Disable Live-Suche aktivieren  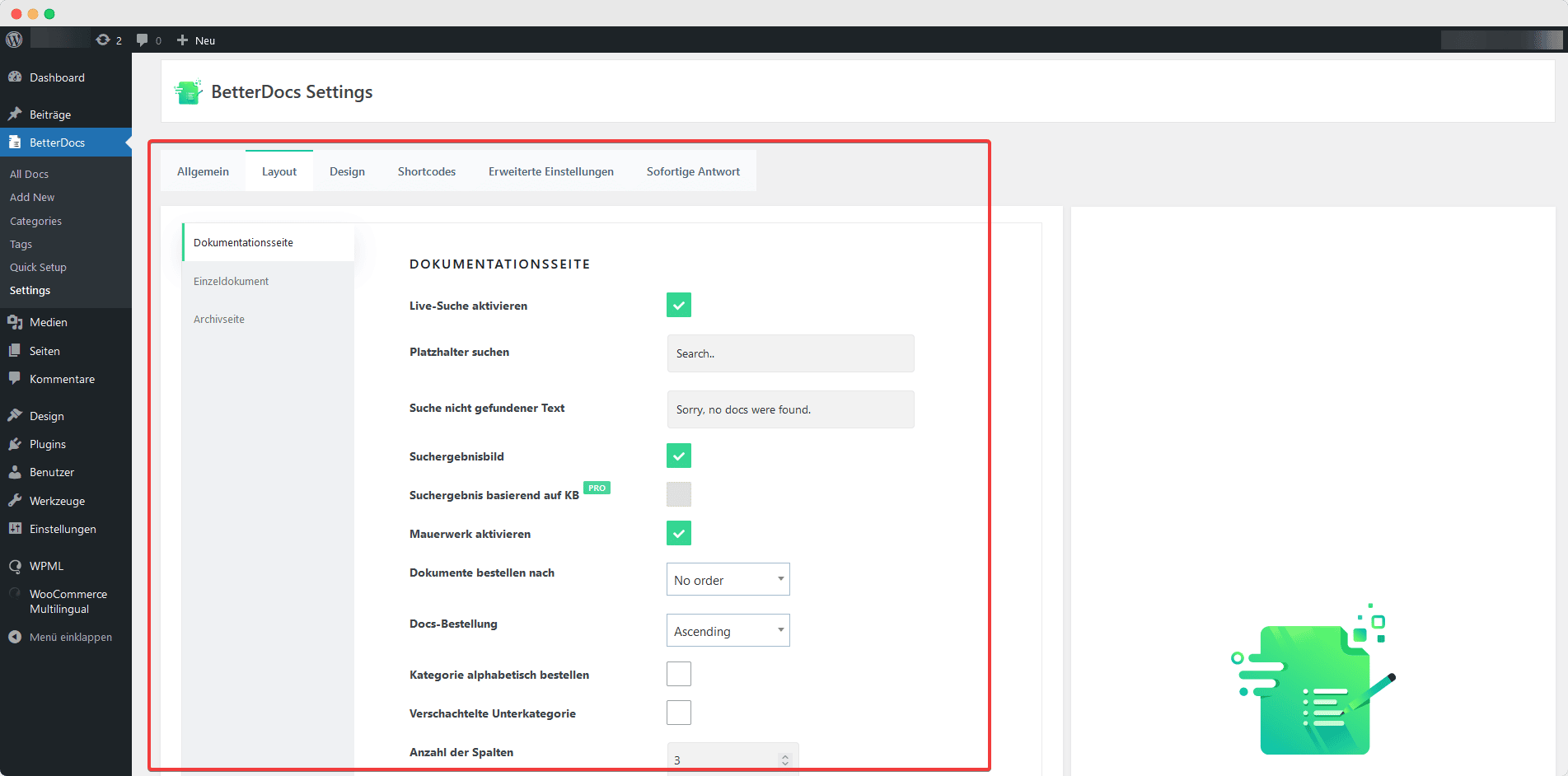tap(678, 305)
